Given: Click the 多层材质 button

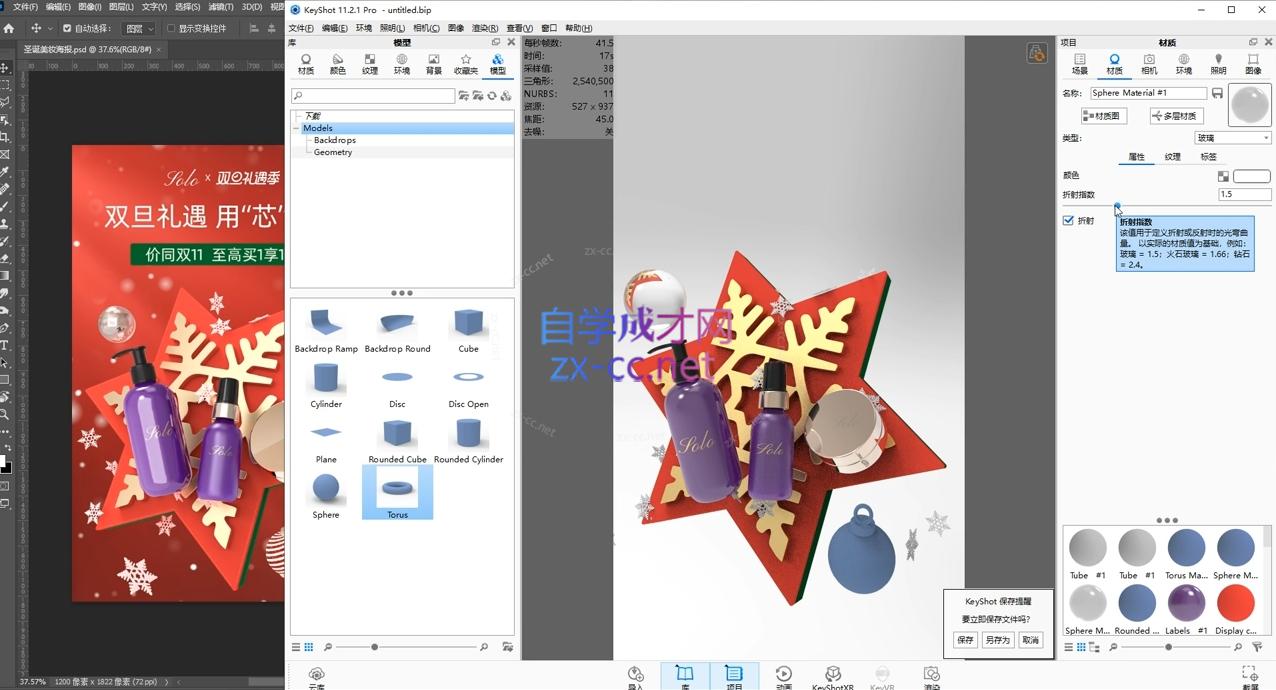Looking at the screenshot, I should pyautogui.click(x=1176, y=116).
